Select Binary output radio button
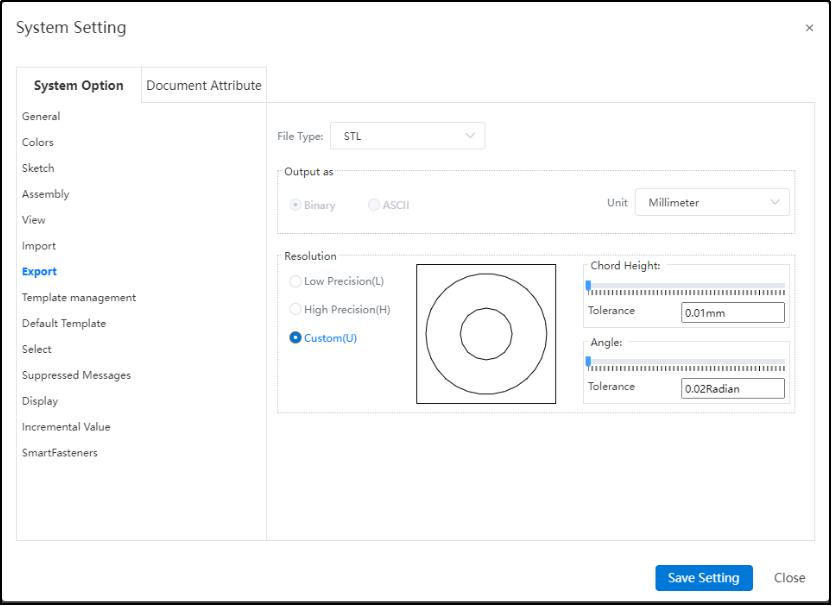Screen dimensions: 832x606 point(296,205)
